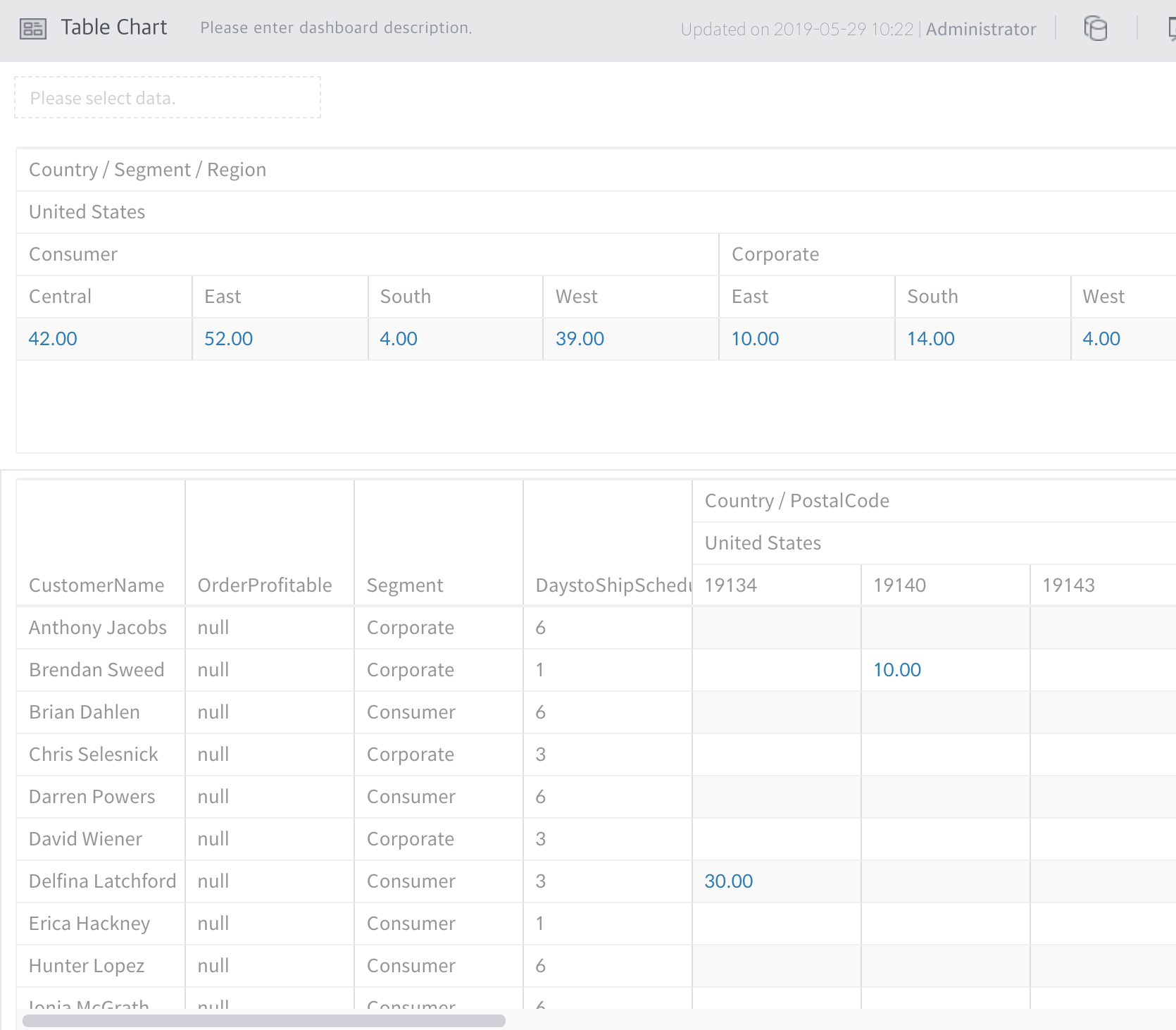
Task: Click the 42.00 value link
Action: 53,339
